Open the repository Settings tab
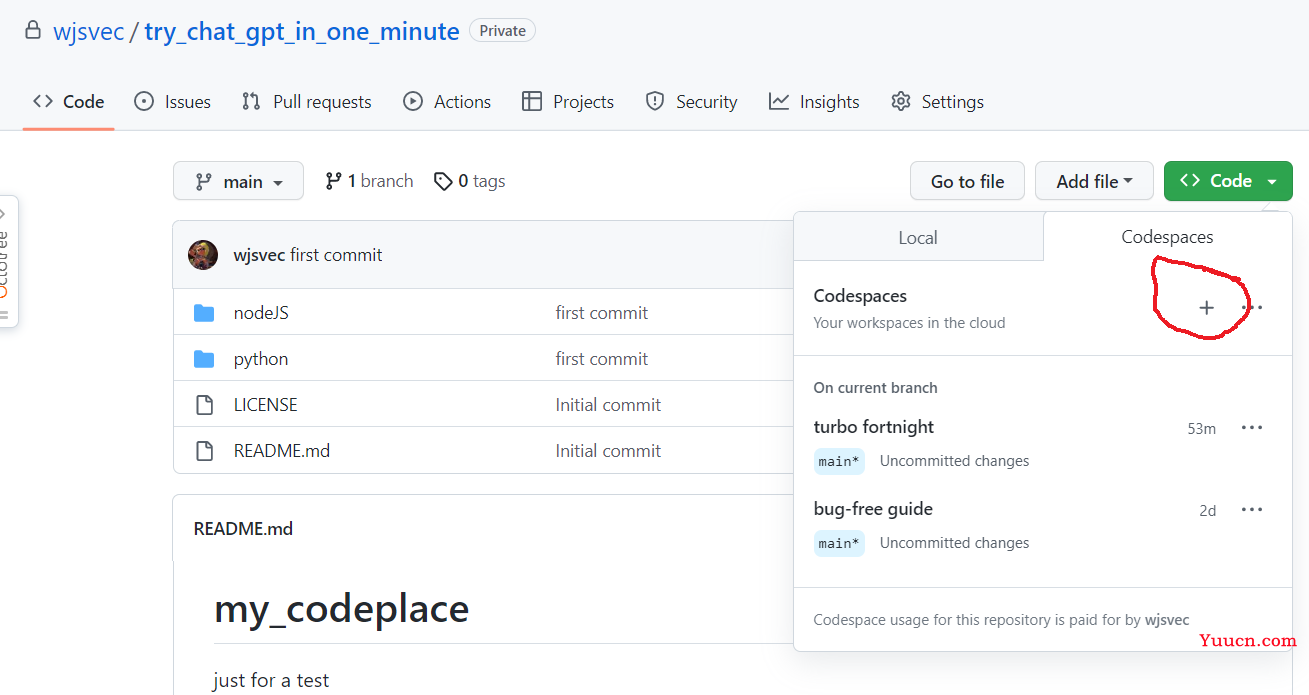Screen dimensions: 1309x695 click(937, 102)
